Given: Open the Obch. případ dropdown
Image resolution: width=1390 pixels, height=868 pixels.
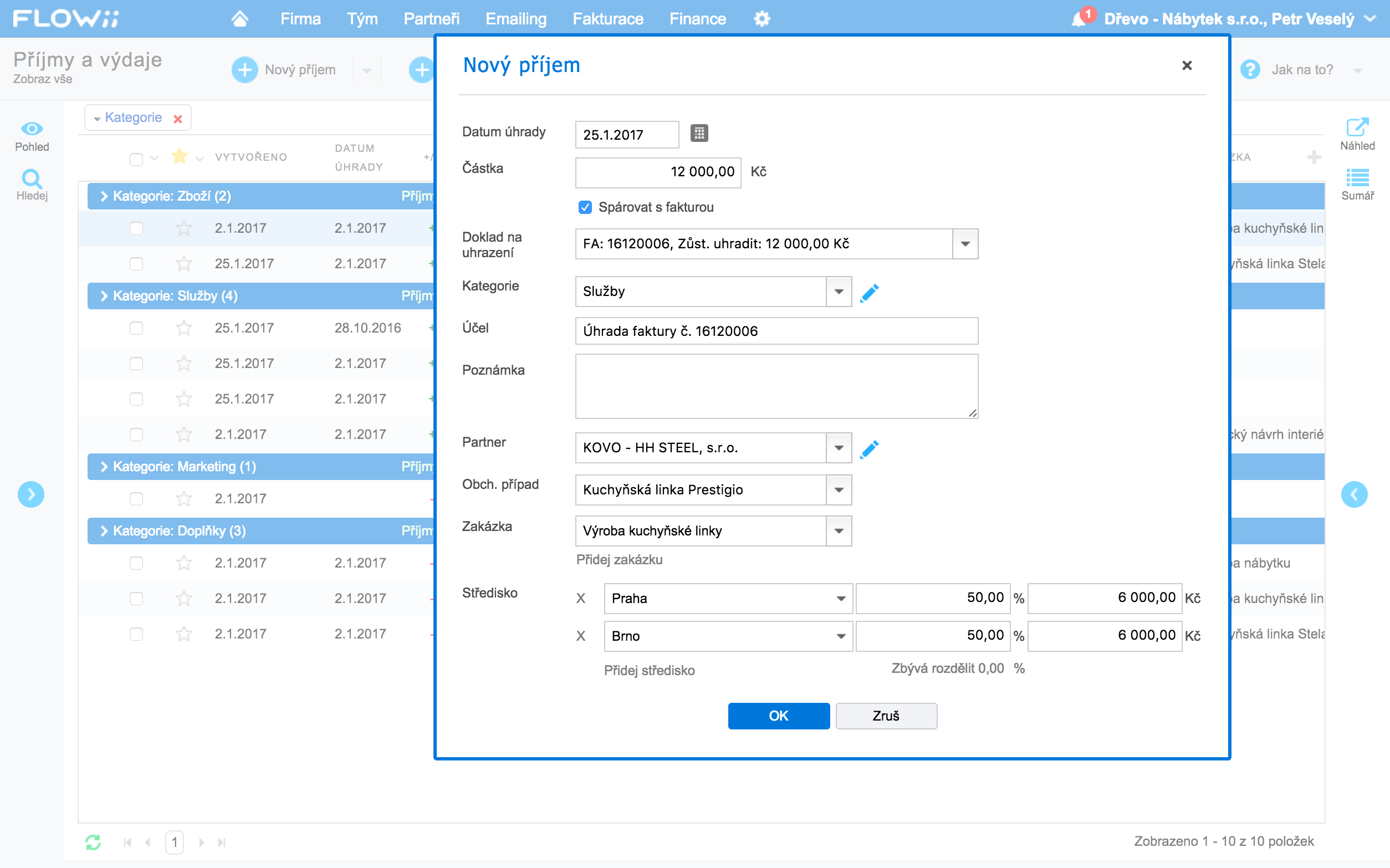Looking at the screenshot, I should point(839,489).
